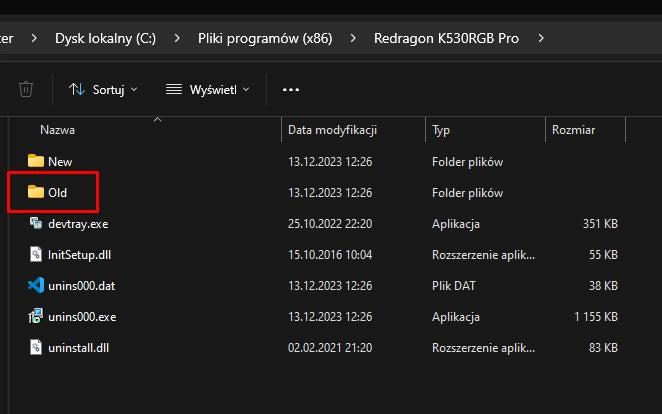This screenshot has width=662, height=414.
Task: Expand chevron after Pliki programów (x86)
Action: pos(353,38)
